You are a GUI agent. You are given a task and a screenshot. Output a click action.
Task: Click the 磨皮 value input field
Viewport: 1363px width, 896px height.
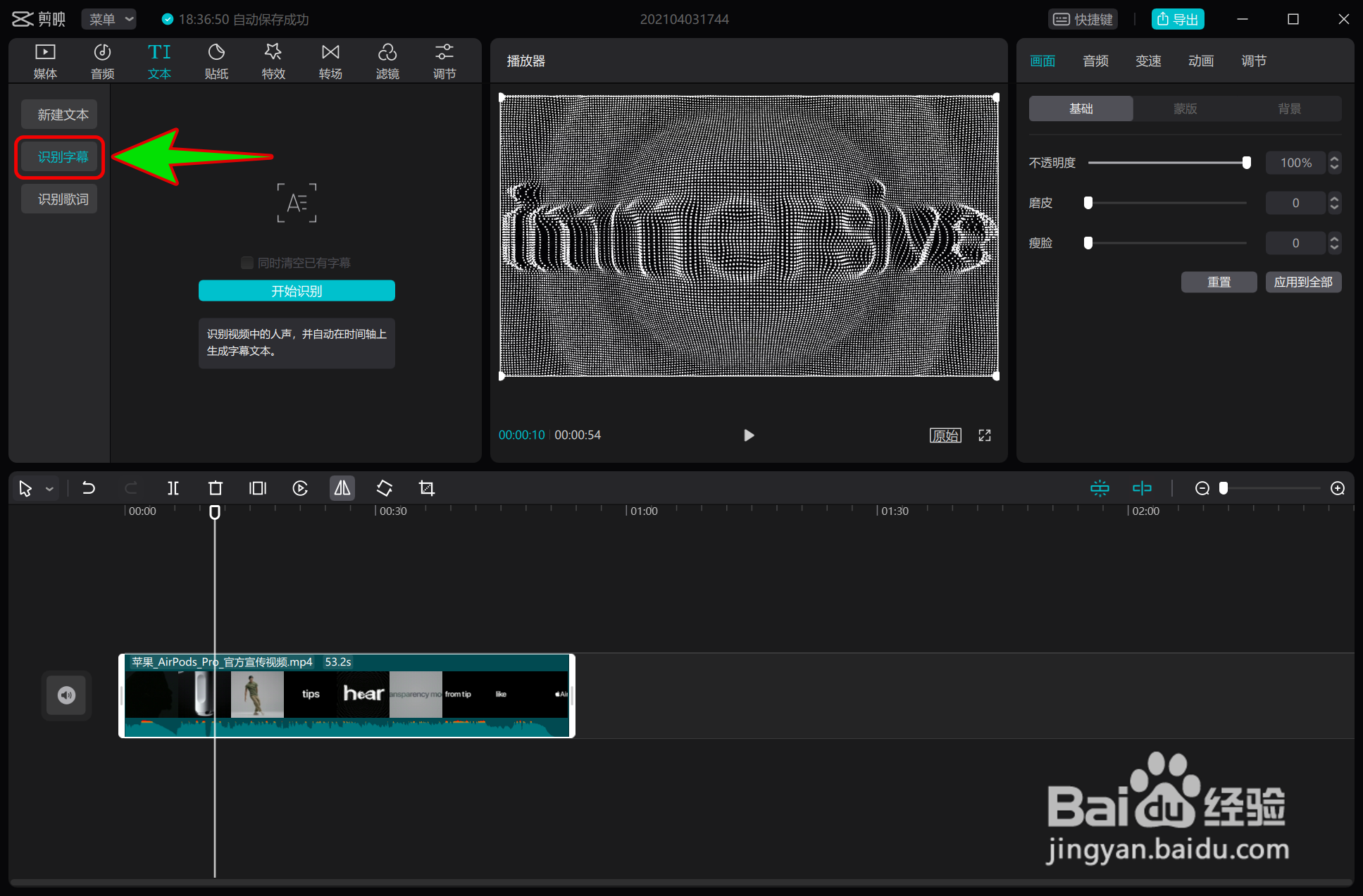tap(1295, 203)
